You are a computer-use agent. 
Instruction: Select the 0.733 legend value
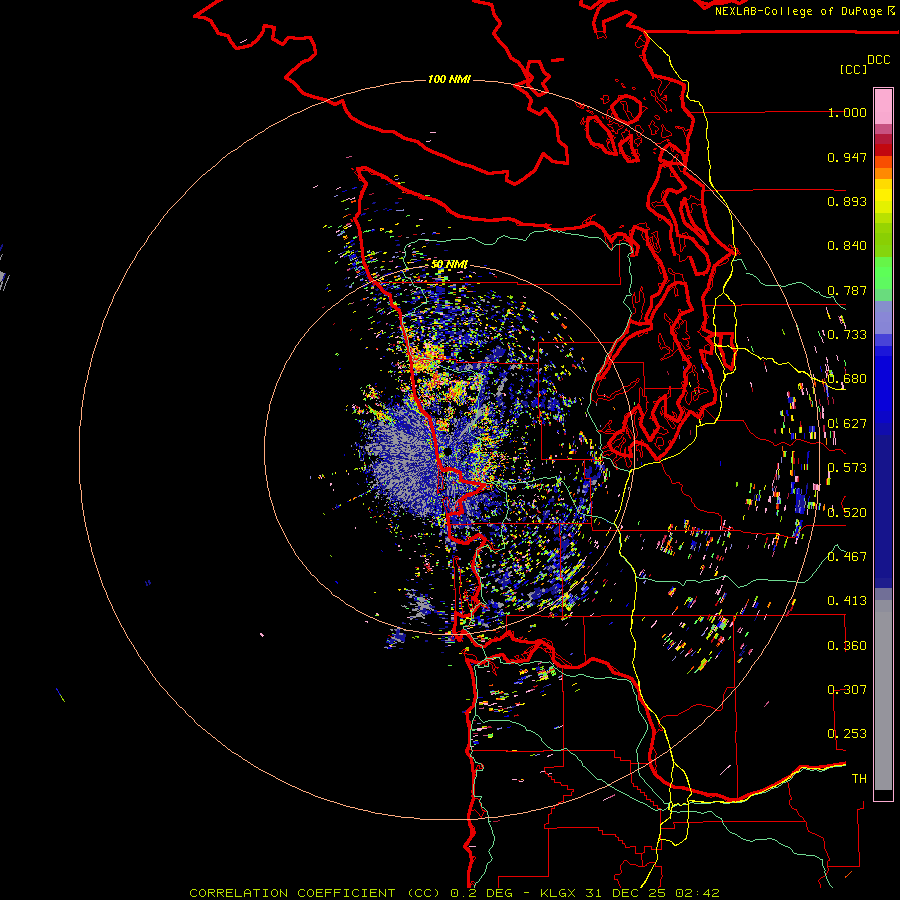(x=847, y=335)
